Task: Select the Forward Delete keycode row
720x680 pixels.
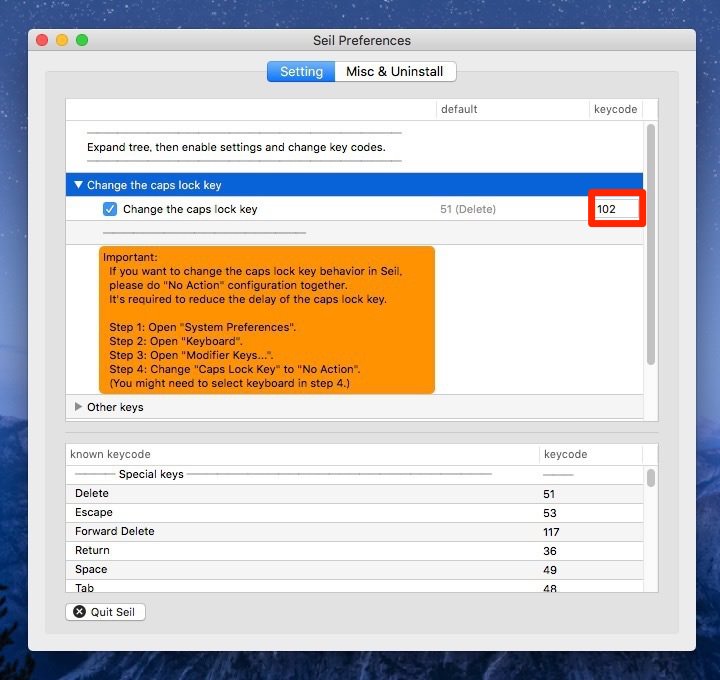Action: (x=354, y=532)
